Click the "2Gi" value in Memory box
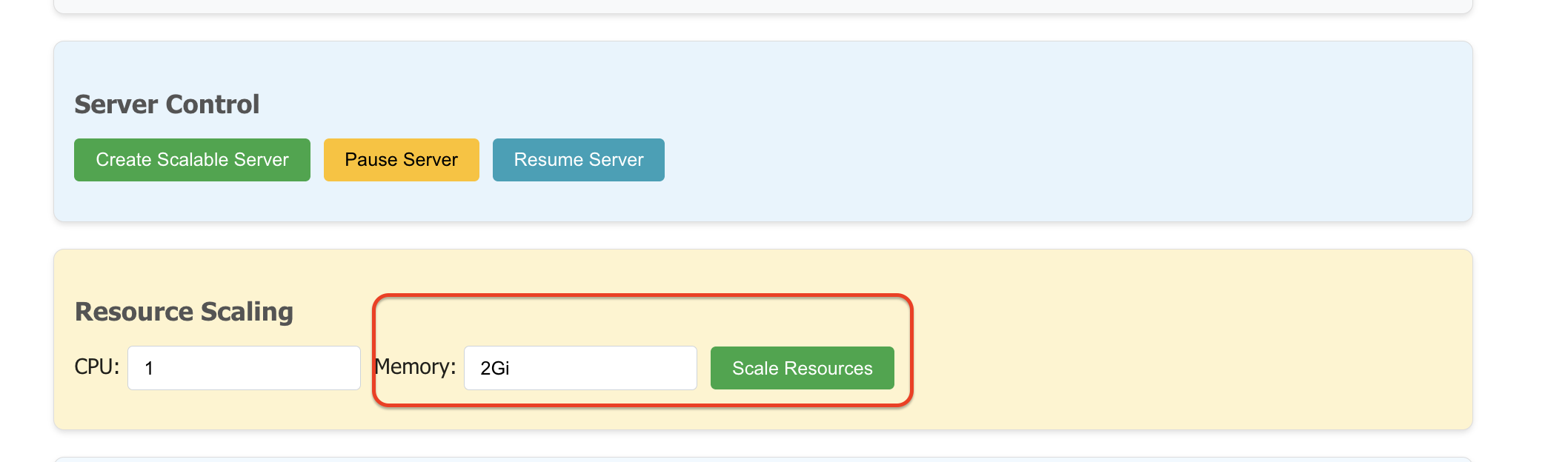Image resolution: width=1568 pixels, height=462 pixels. tap(495, 369)
